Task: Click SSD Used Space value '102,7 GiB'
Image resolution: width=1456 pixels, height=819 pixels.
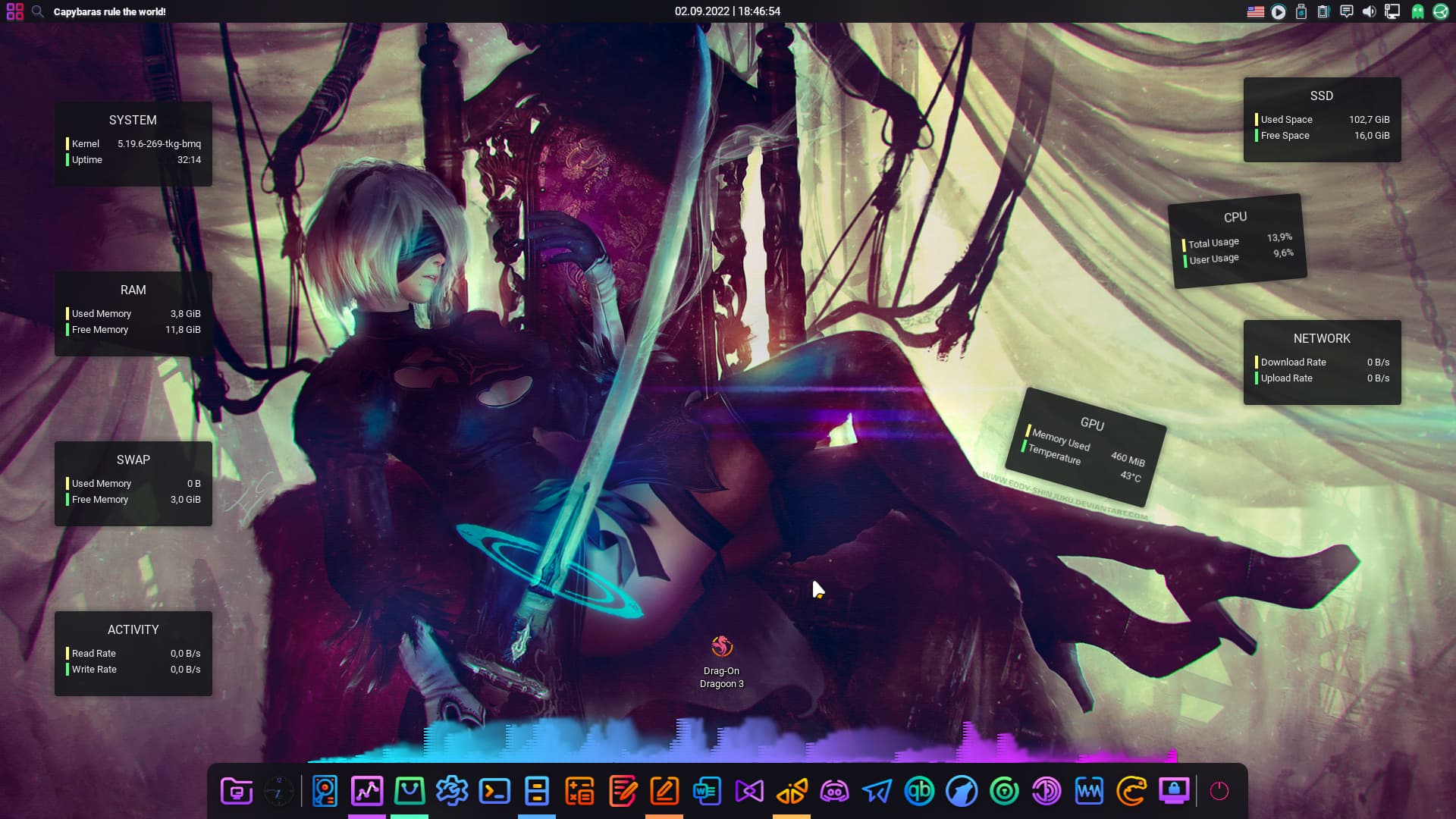Action: 1370,119
